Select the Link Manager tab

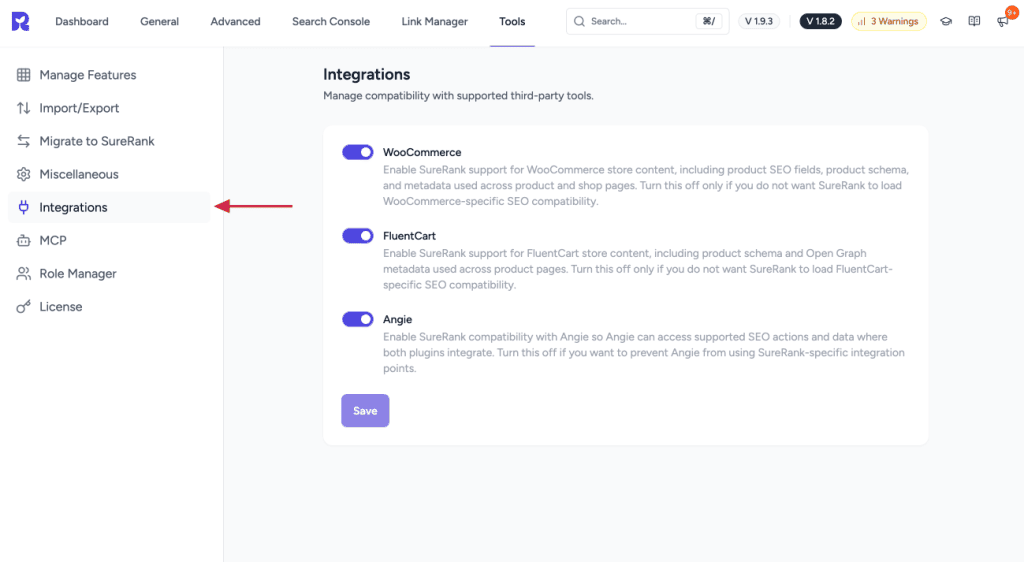[434, 22]
